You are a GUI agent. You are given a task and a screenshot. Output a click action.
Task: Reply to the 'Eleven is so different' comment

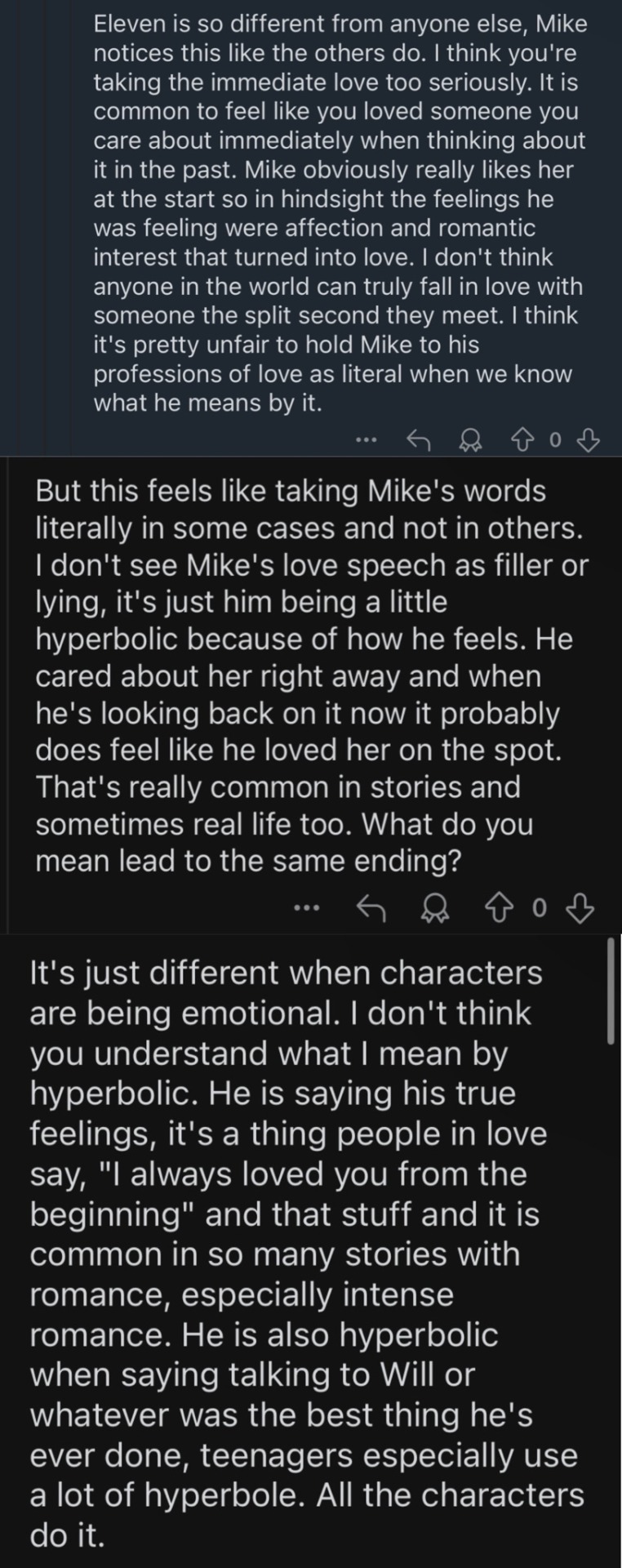pos(418,441)
